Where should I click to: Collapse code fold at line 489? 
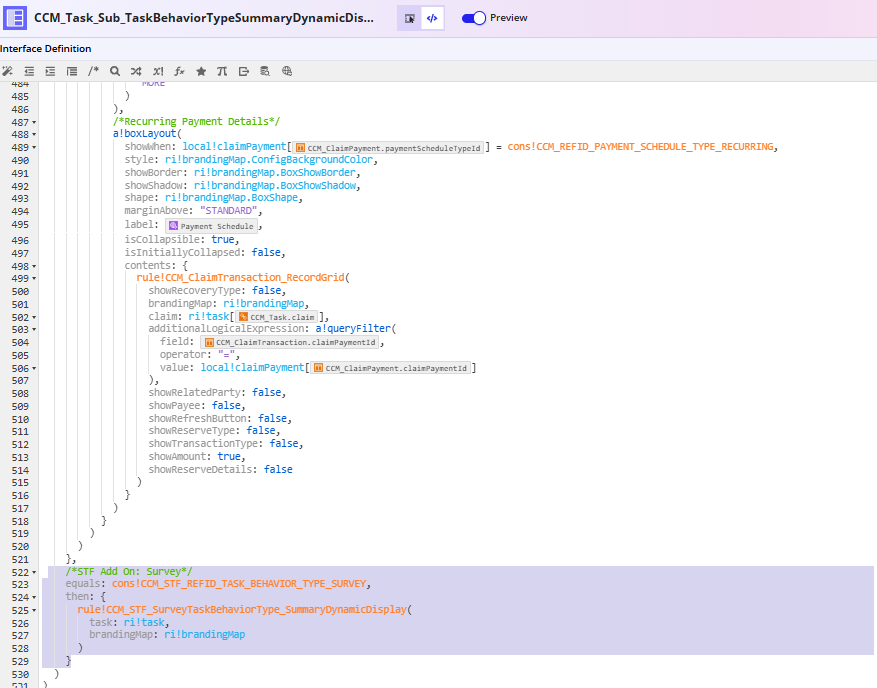point(34,148)
